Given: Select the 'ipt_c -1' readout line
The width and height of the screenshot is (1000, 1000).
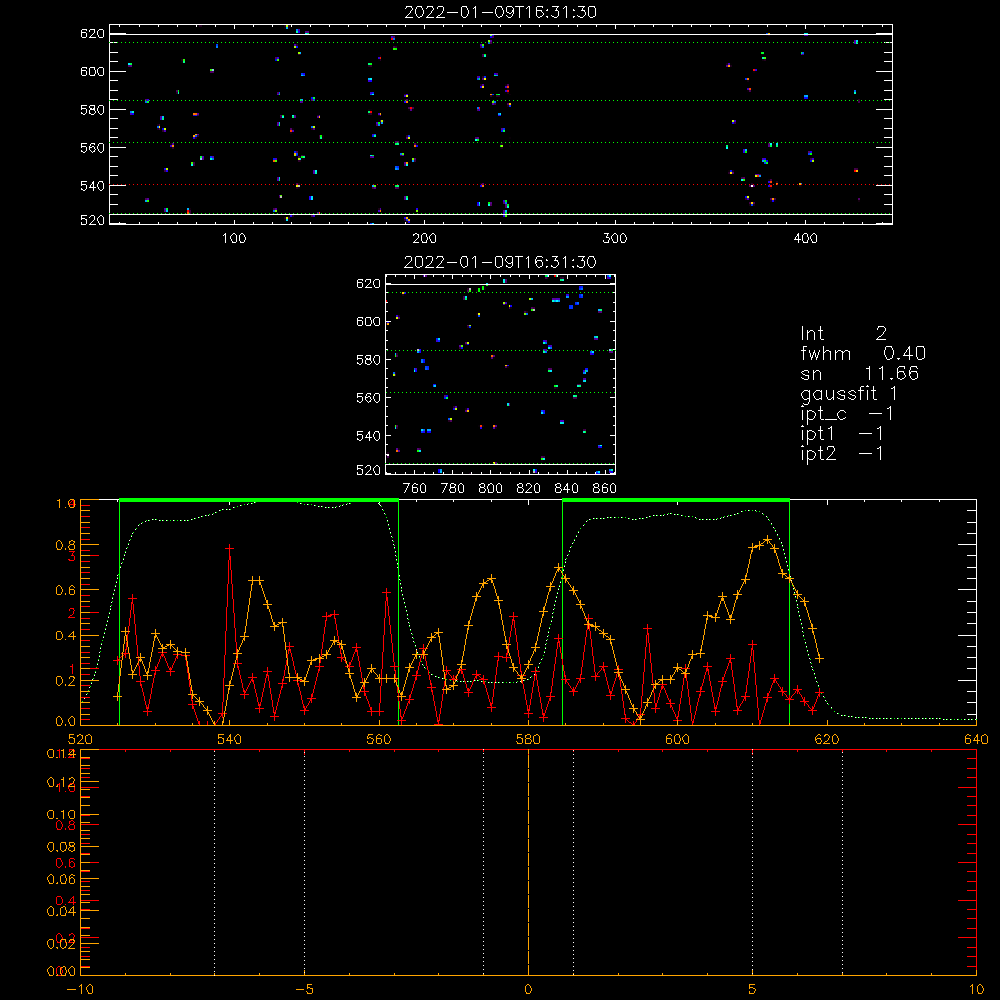Looking at the screenshot, I should 846,414.
